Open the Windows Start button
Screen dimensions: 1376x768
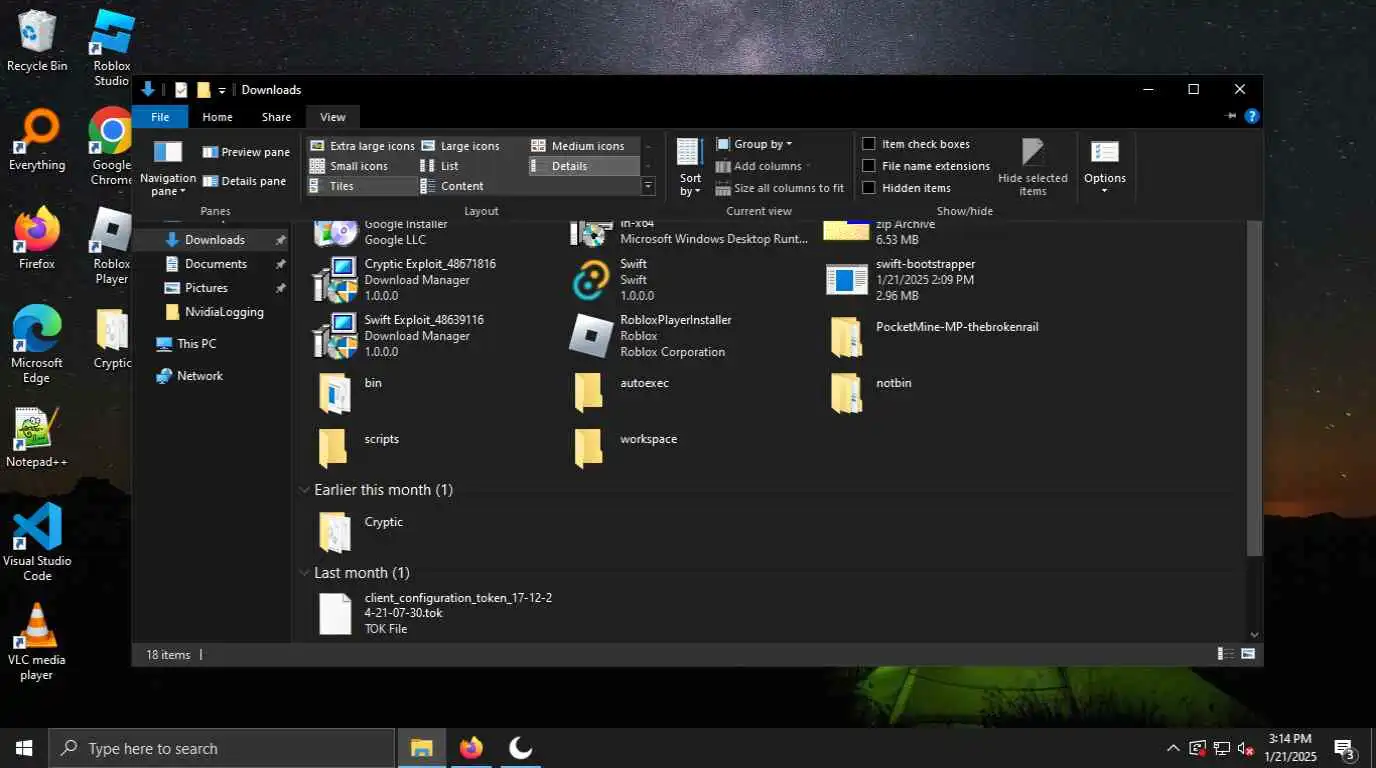click(x=24, y=748)
